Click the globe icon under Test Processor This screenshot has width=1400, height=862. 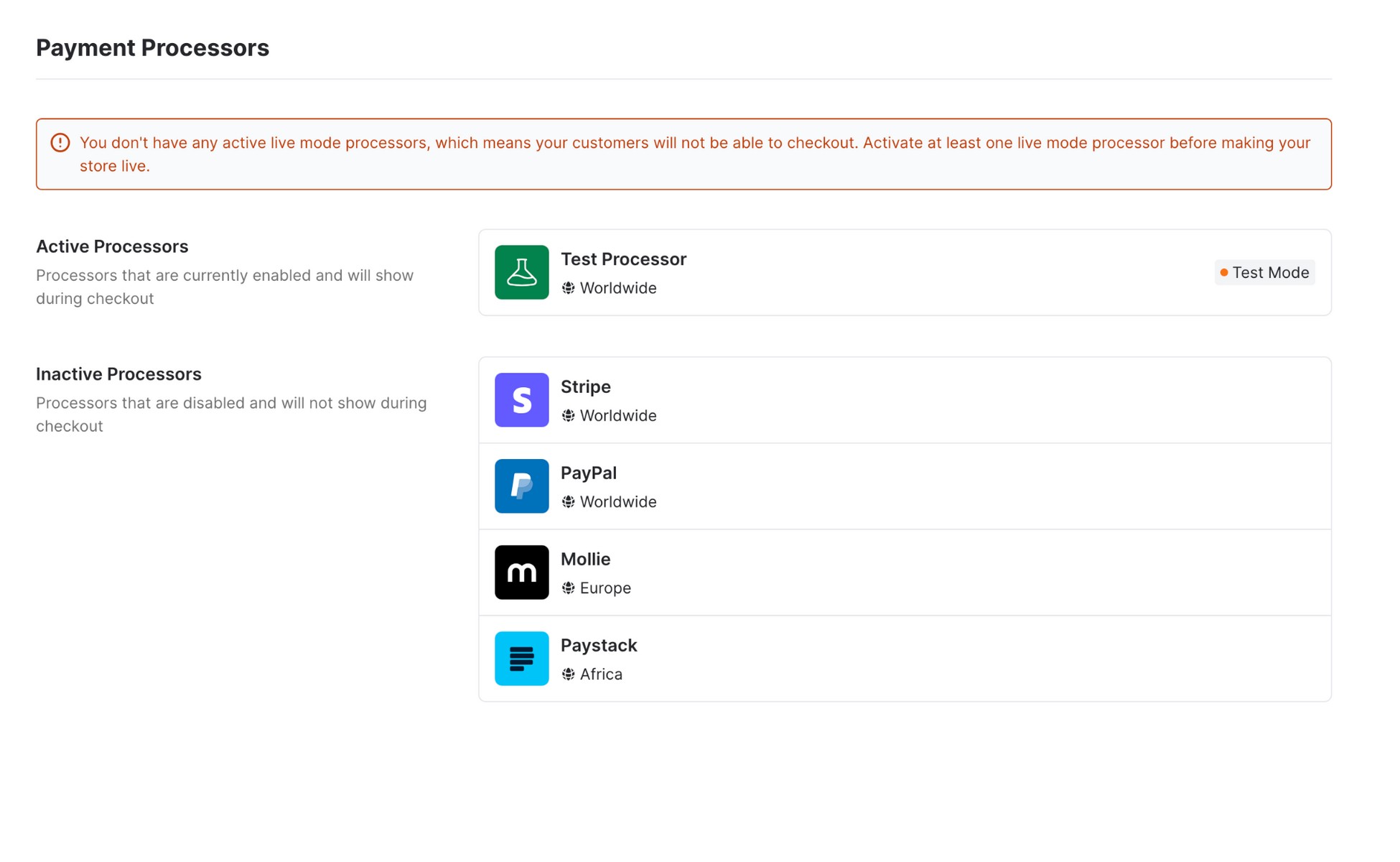[x=568, y=288]
